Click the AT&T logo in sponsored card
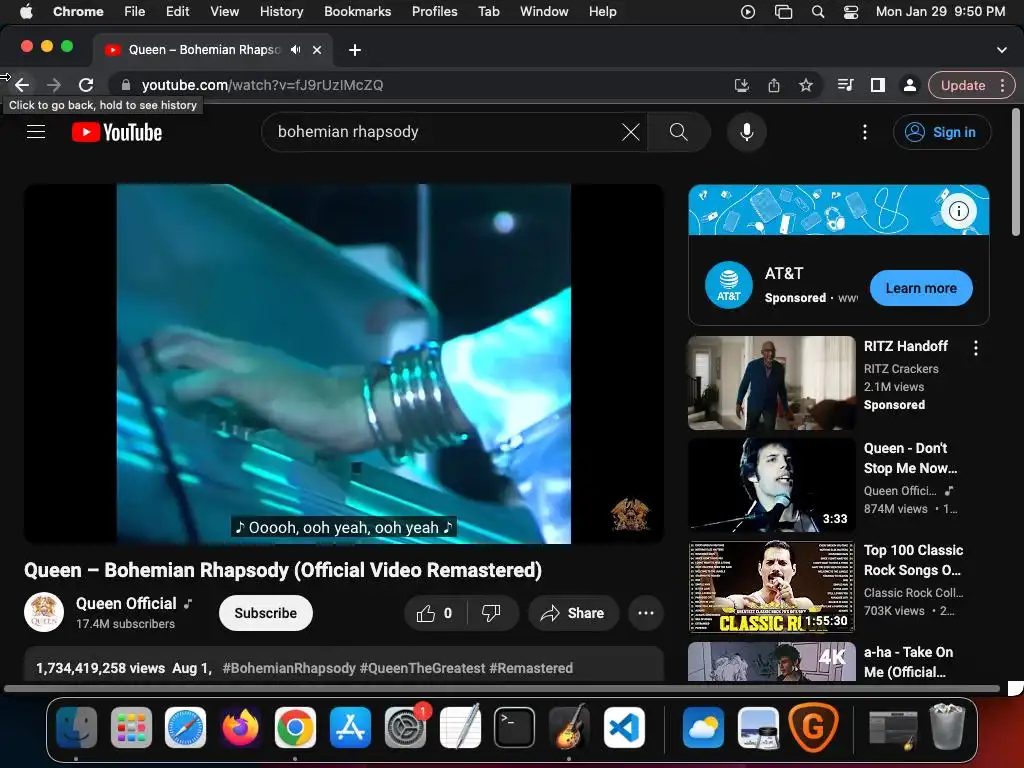 point(729,285)
